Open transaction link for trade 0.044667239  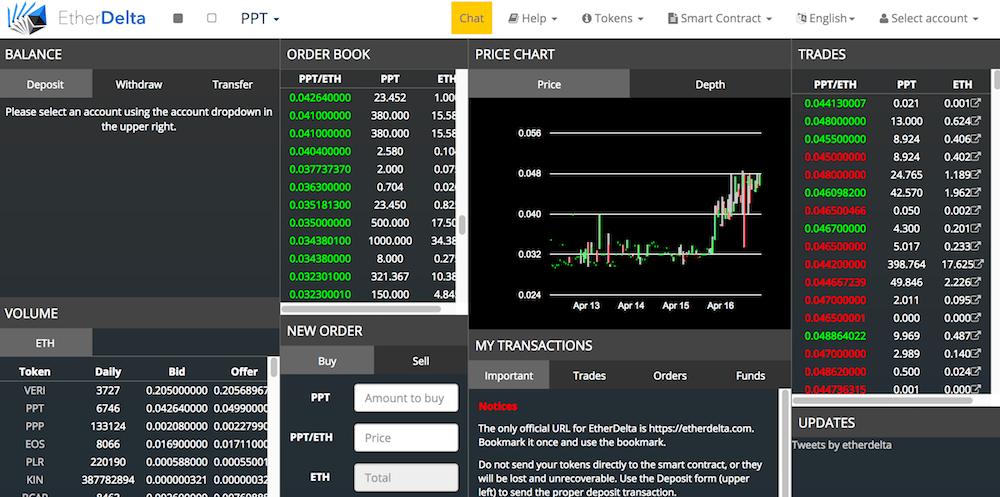tap(974, 281)
